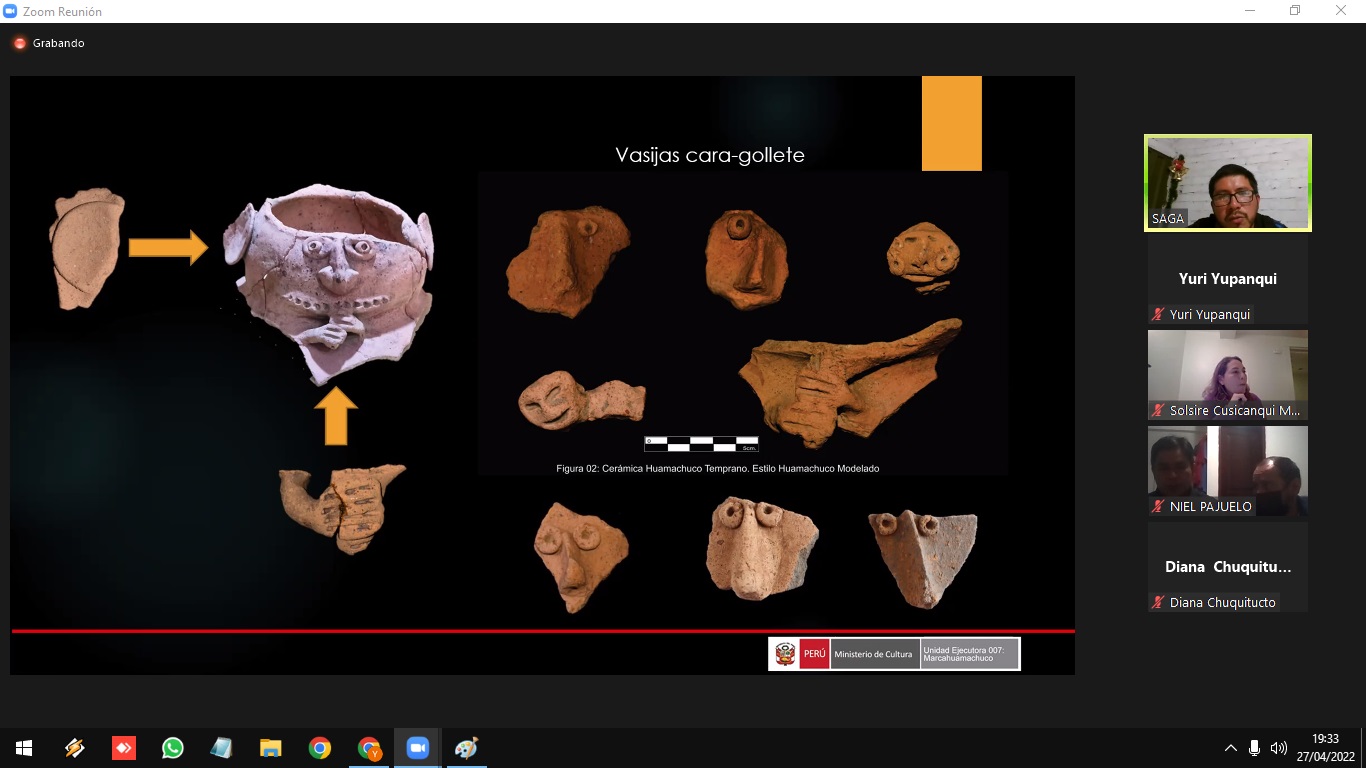Open WhatsApp from the taskbar

click(x=172, y=748)
